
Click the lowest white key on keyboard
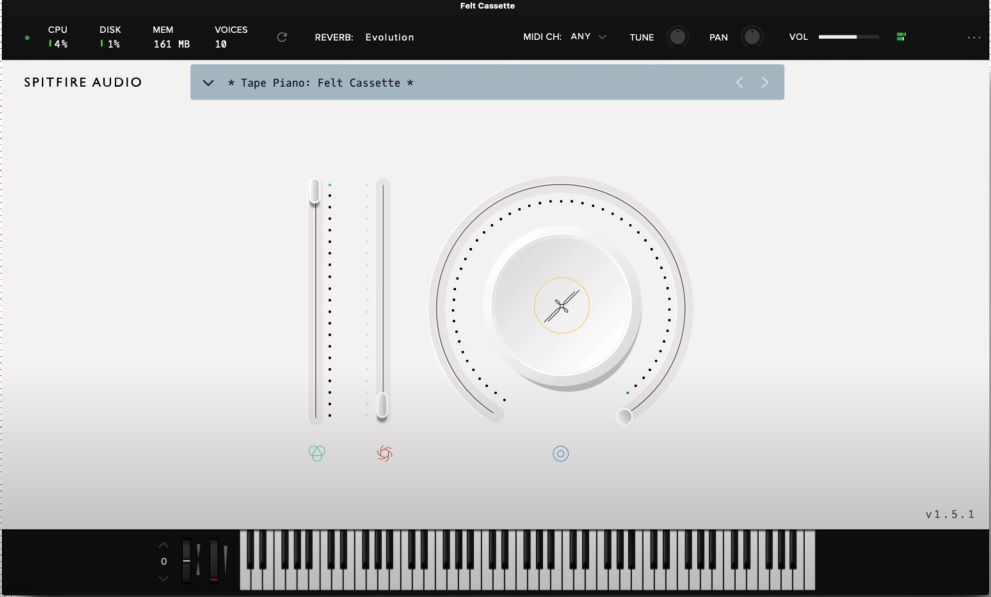click(x=246, y=578)
